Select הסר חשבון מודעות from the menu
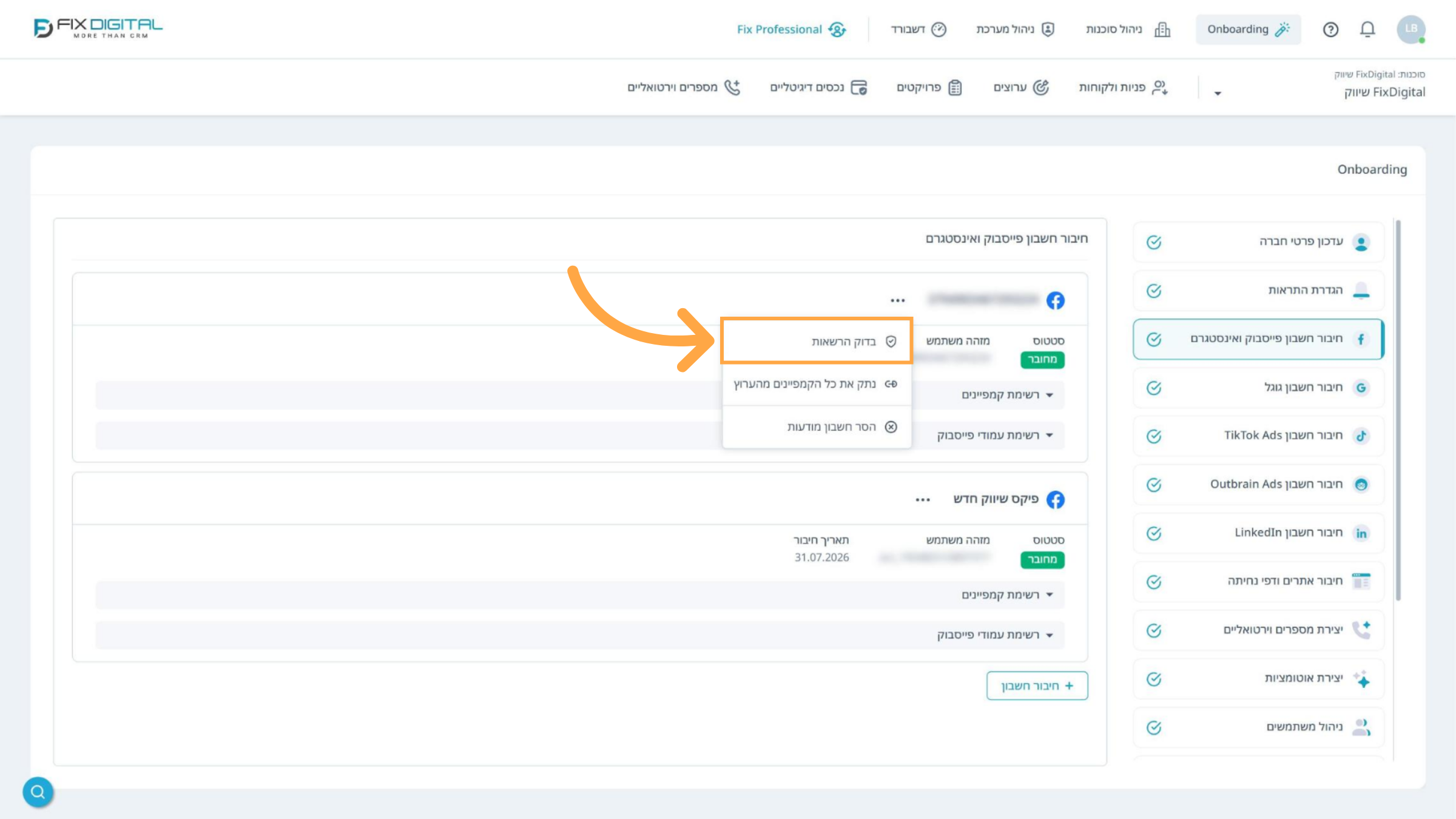Screen dimensions: 1456x819 817,427
